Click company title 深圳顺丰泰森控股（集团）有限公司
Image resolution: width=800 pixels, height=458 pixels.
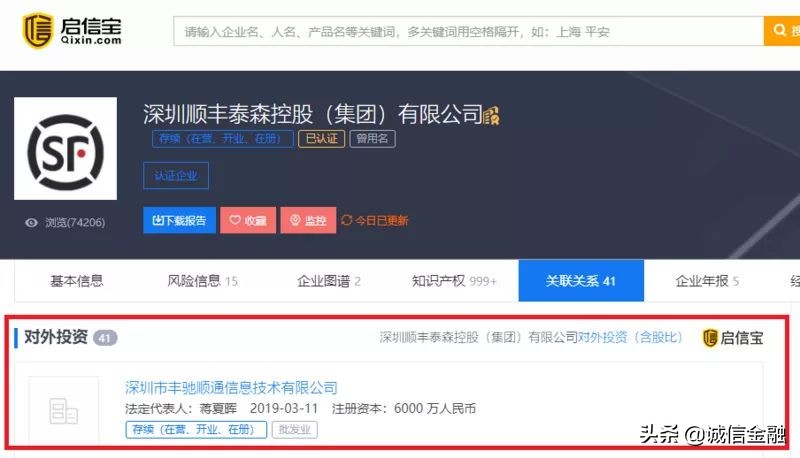[x=313, y=114]
